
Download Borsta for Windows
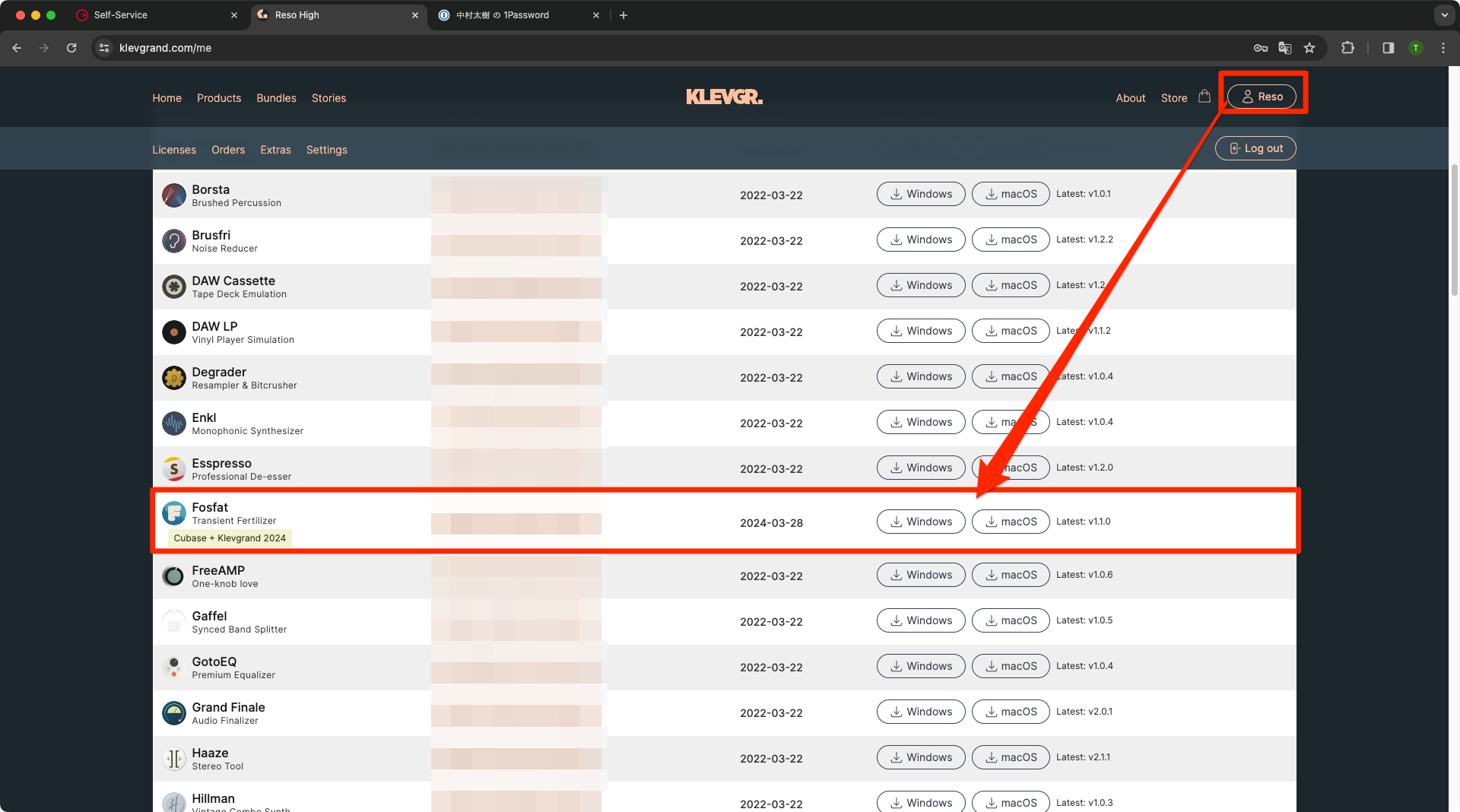pyautogui.click(x=921, y=194)
